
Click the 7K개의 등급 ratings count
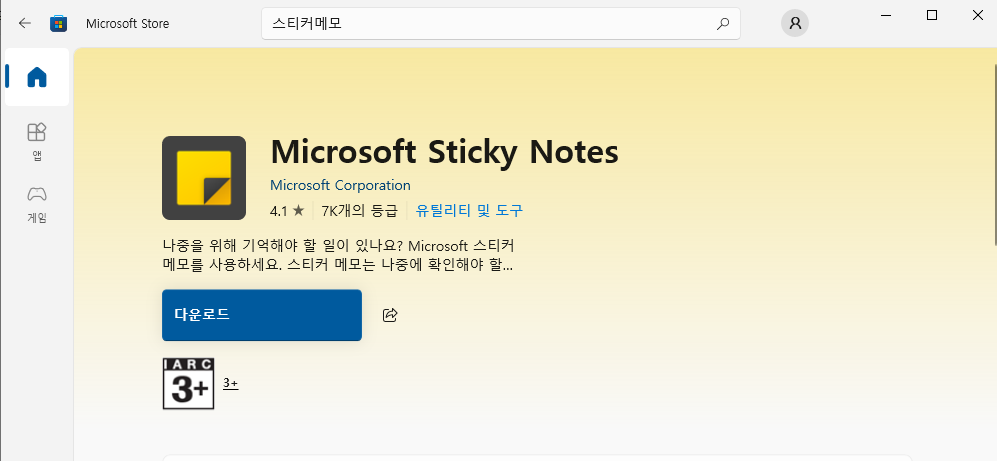(359, 210)
